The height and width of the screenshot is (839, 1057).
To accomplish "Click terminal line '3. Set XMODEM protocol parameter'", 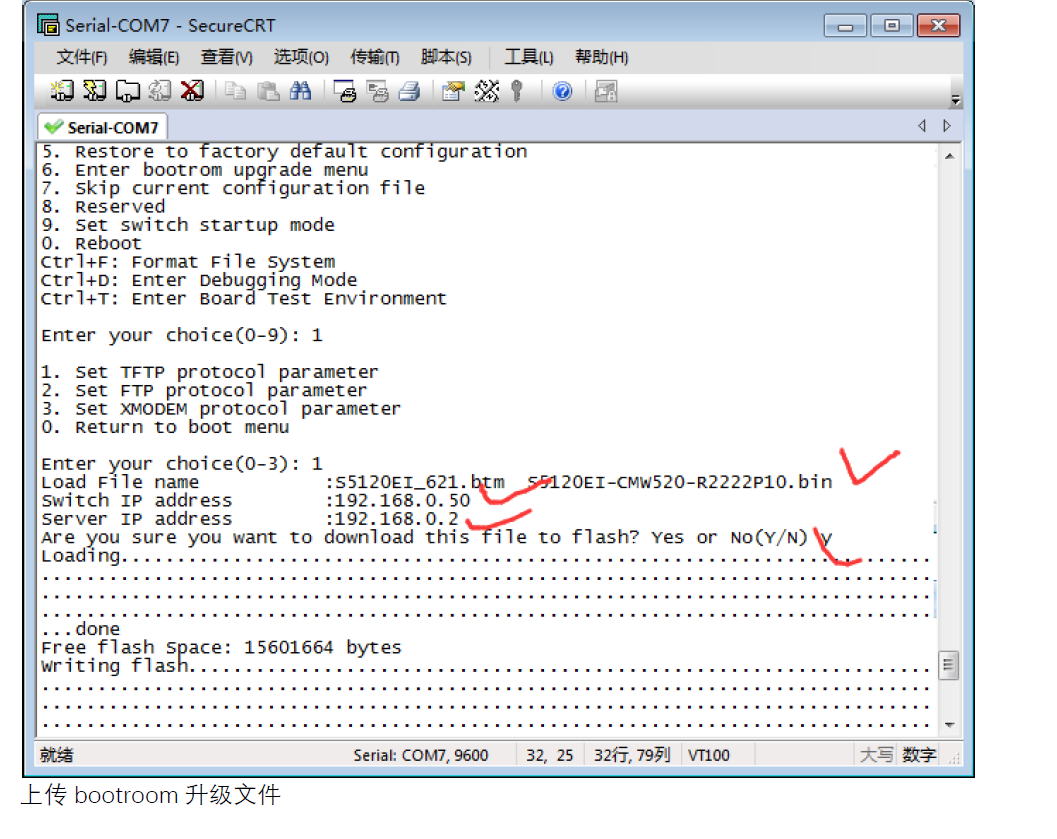I will (221, 408).
